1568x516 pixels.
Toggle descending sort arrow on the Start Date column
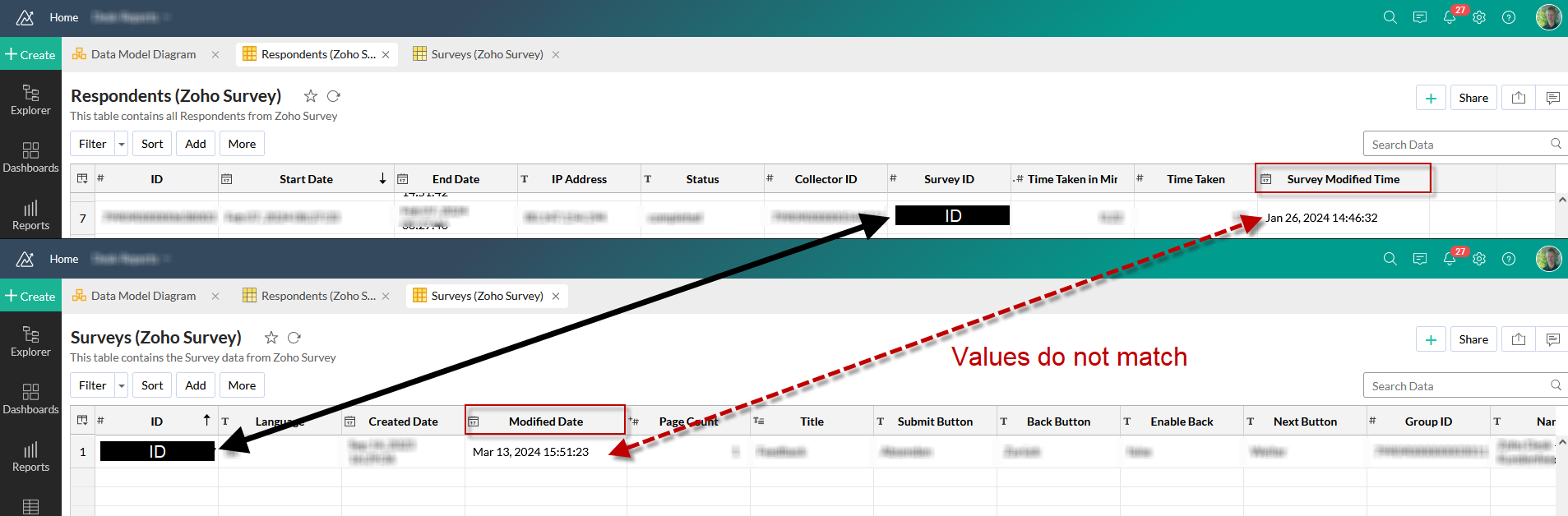[382, 178]
